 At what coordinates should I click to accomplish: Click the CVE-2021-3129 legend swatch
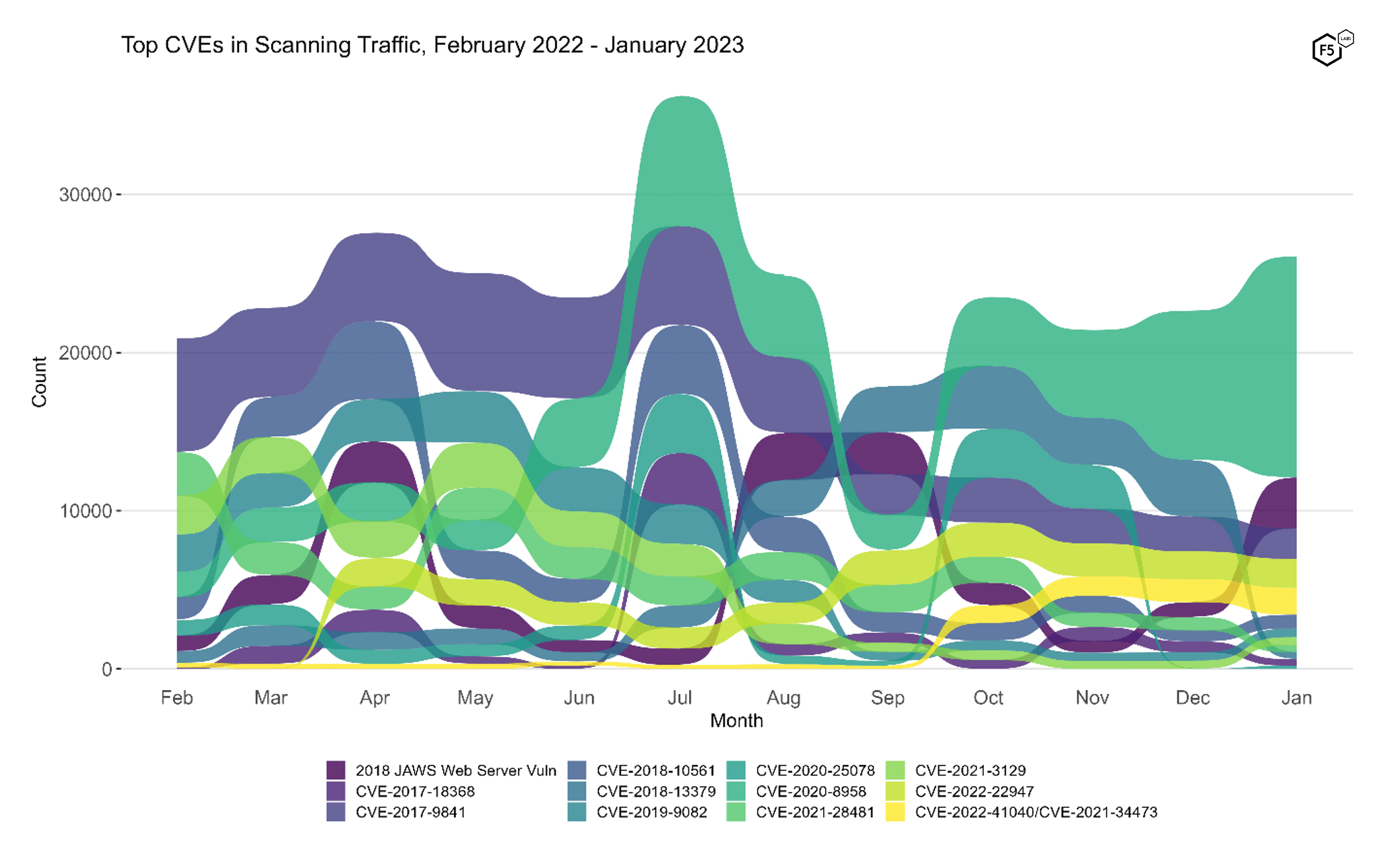[x=895, y=770]
